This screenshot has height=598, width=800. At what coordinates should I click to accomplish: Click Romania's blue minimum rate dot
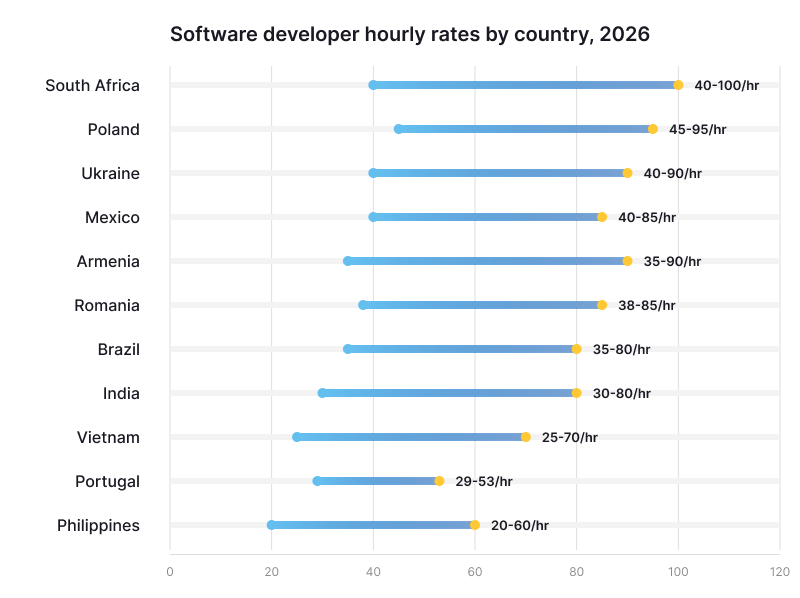point(363,305)
